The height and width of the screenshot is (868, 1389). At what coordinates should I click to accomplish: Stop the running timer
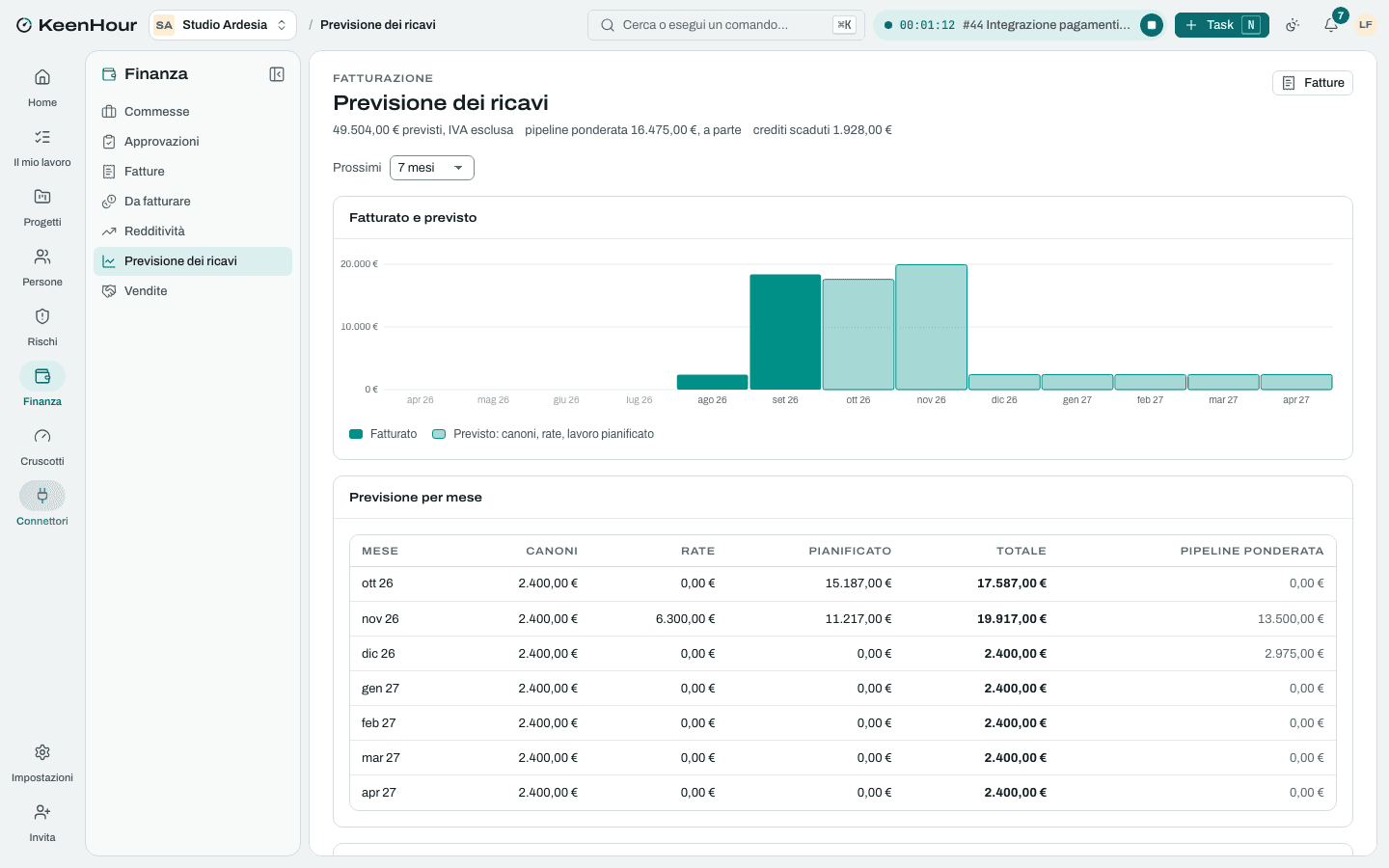coord(1152,25)
